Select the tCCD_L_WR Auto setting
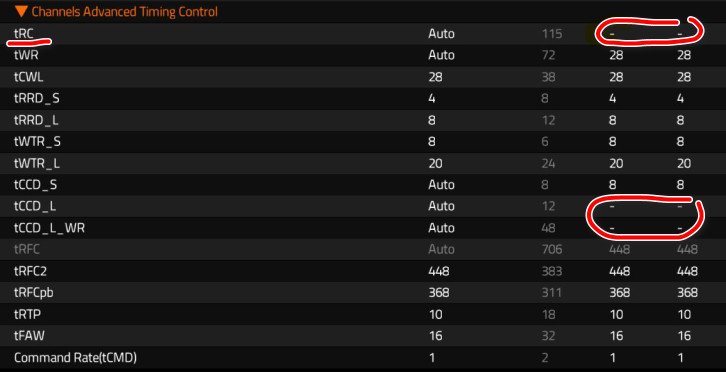 point(441,228)
